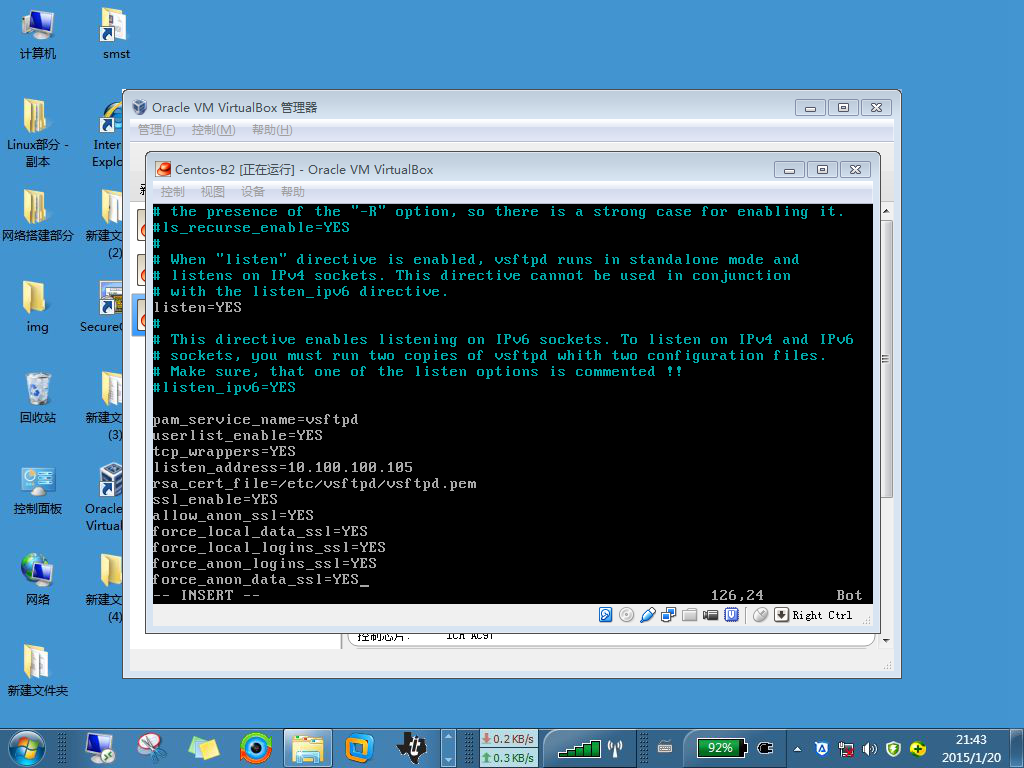The image size is (1024, 768).
Task: Open the 帮助 menu in Centos-B2 window
Action: tap(293, 191)
